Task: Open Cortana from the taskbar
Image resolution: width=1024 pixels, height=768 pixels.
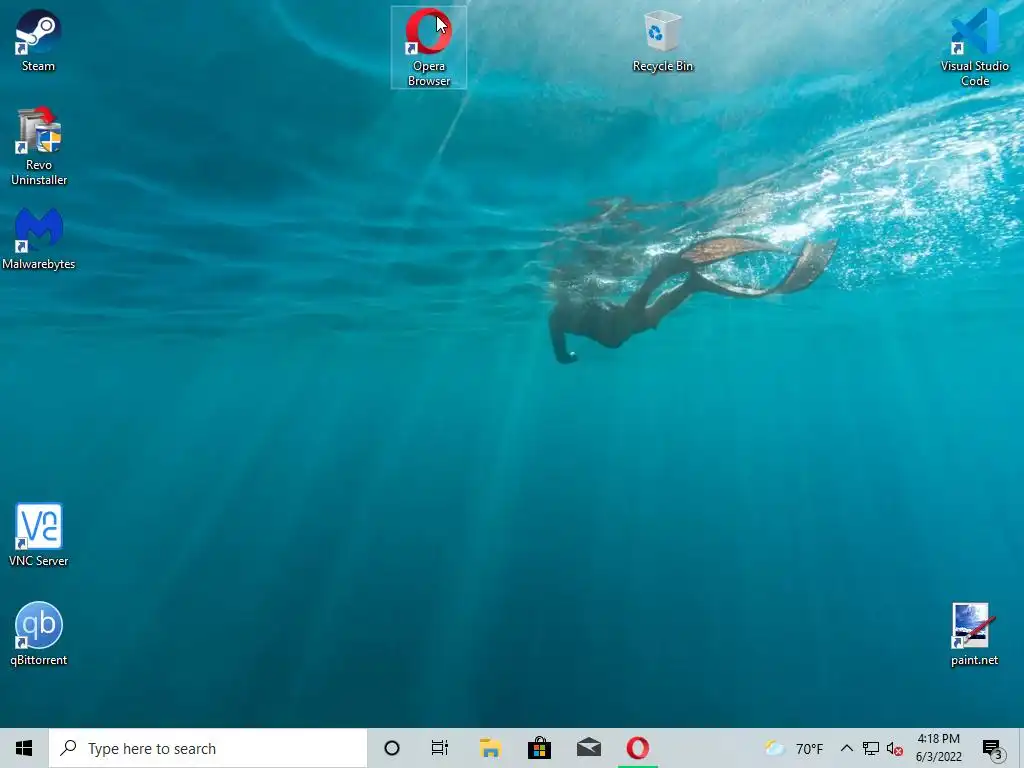Action: pyautogui.click(x=392, y=748)
